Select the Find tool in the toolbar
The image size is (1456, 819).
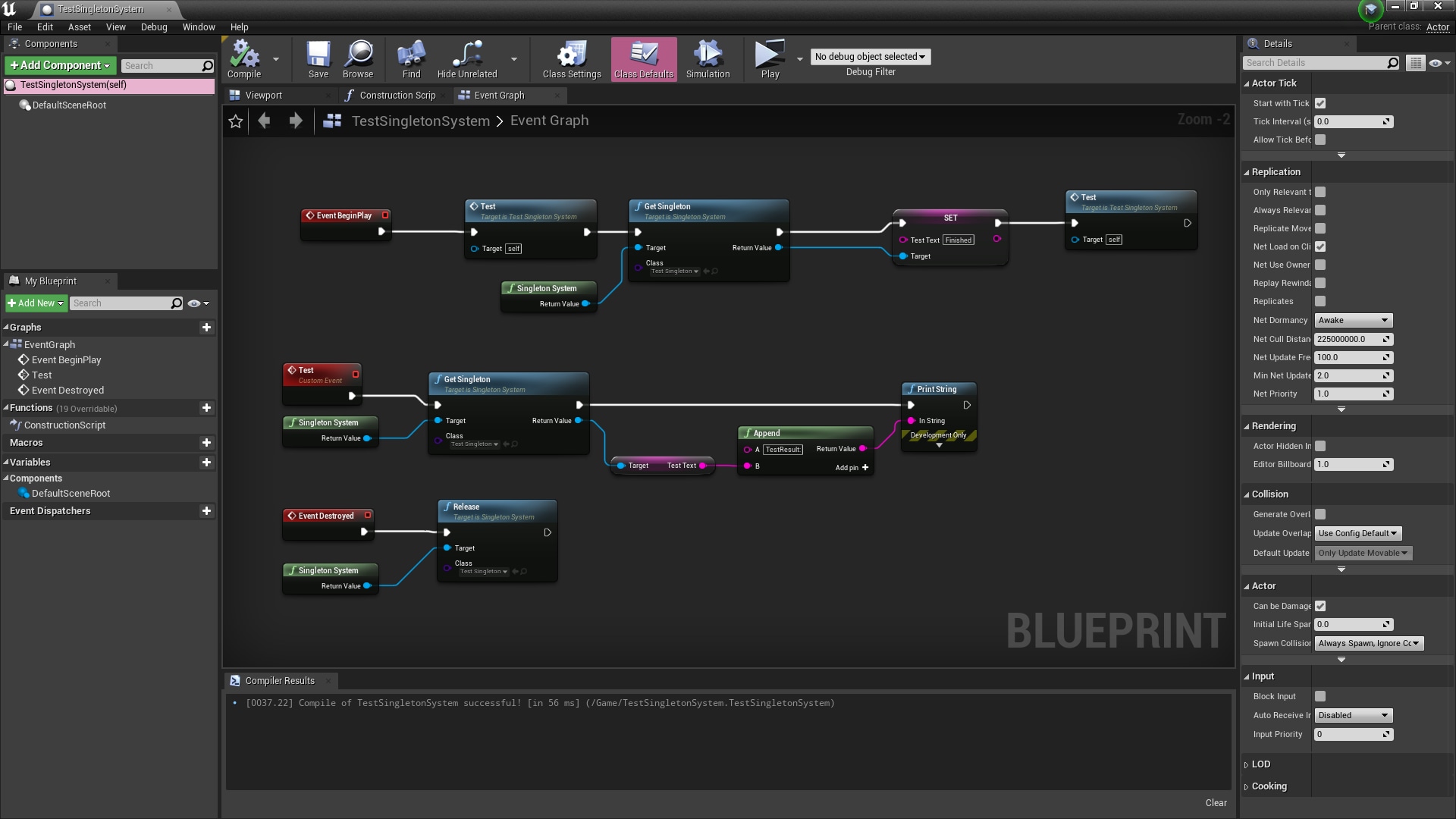pos(410,59)
